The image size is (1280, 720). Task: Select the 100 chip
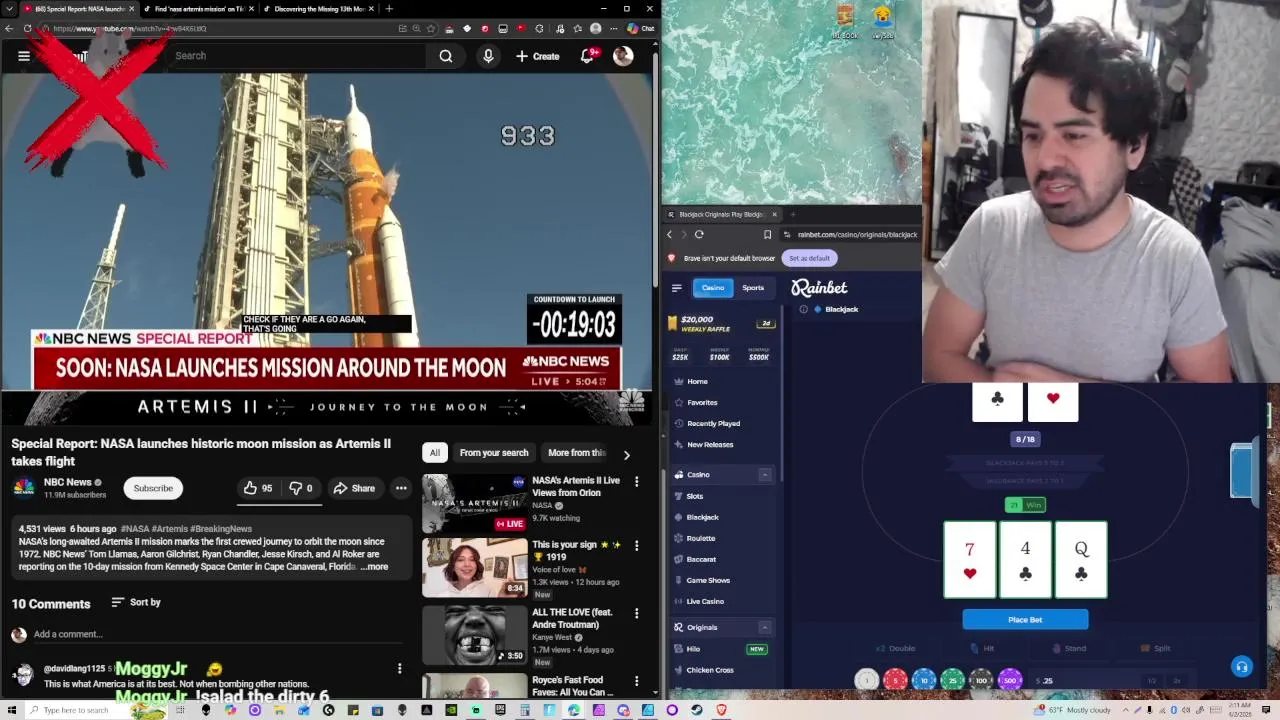(x=981, y=680)
